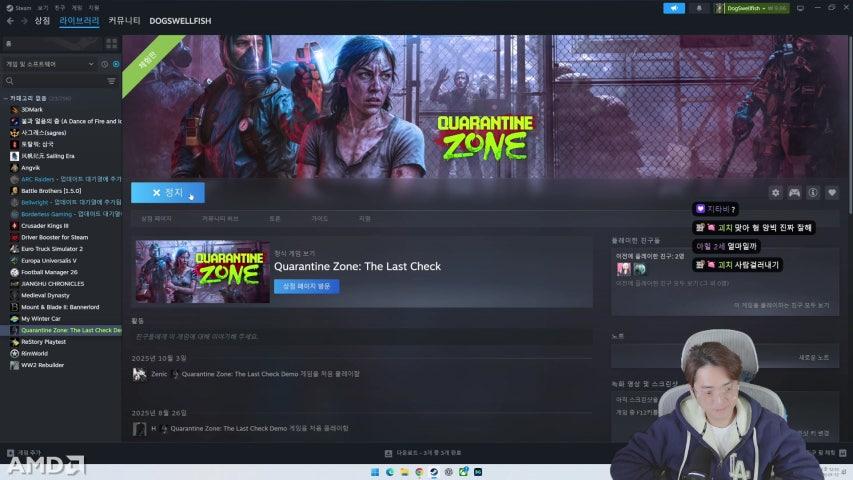The image size is (853, 480).
Task: Collapse the uncategorized games list
Action: (5, 98)
